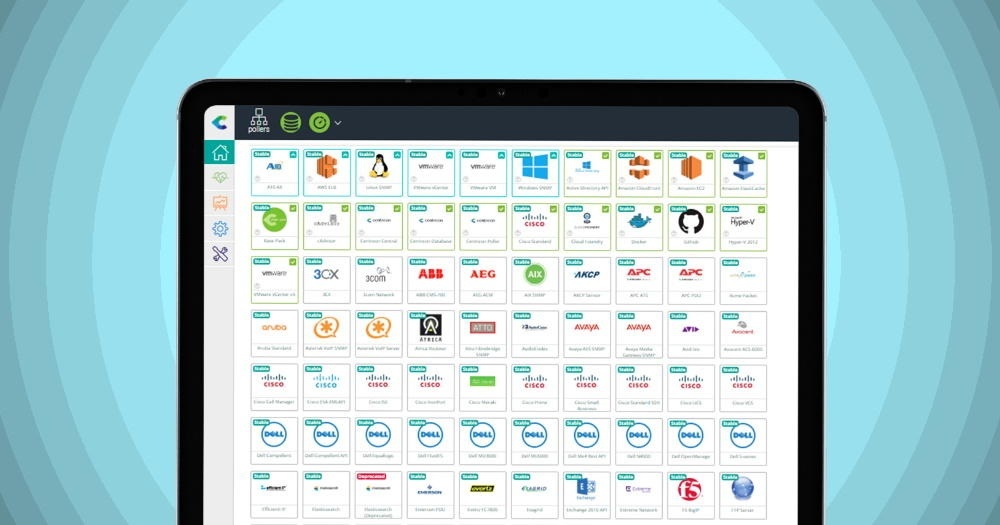The height and width of the screenshot is (525, 1000).
Task: Click the green database status icon
Action: point(291,122)
